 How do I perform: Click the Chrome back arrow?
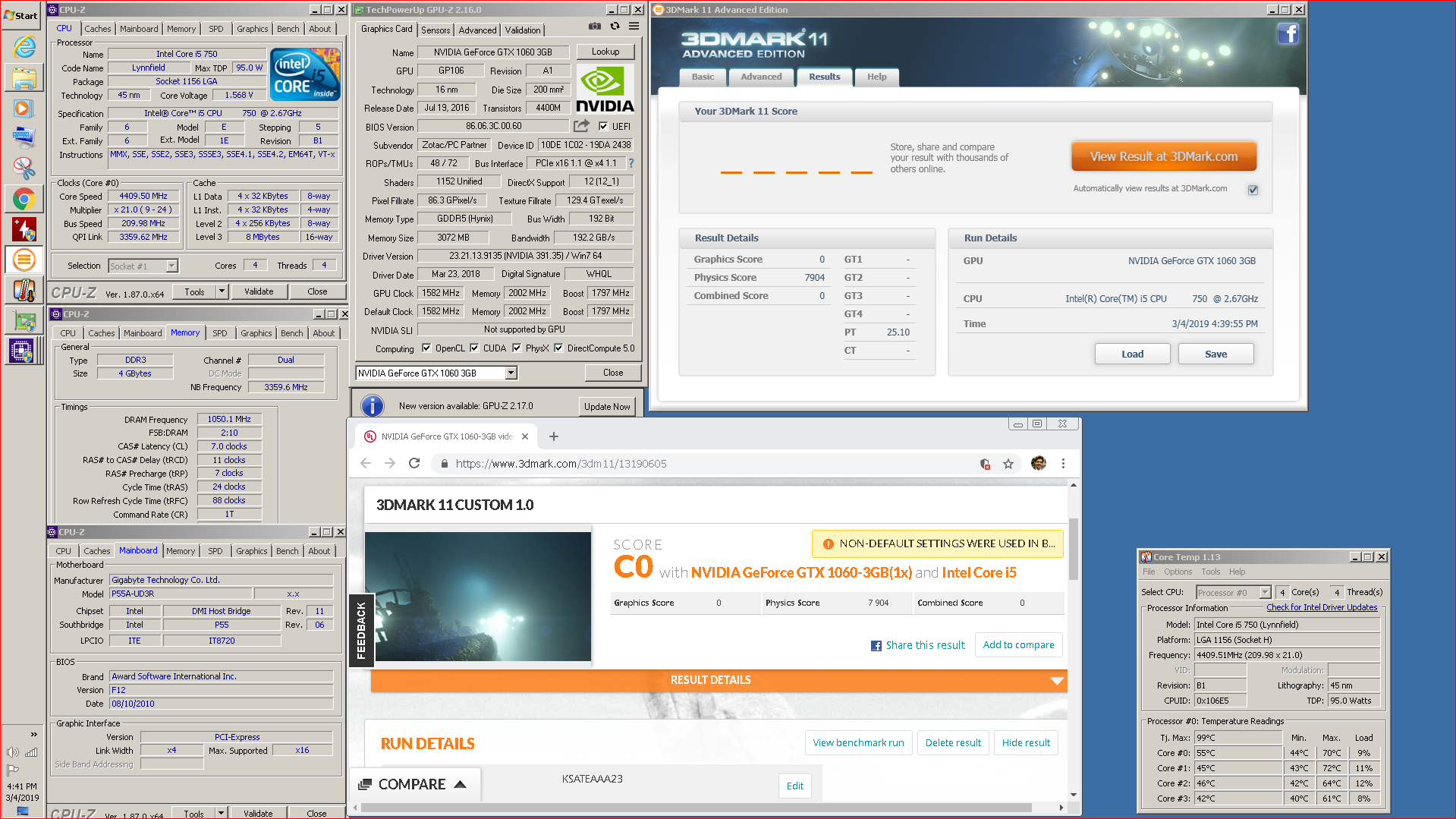[x=366, y=463]
